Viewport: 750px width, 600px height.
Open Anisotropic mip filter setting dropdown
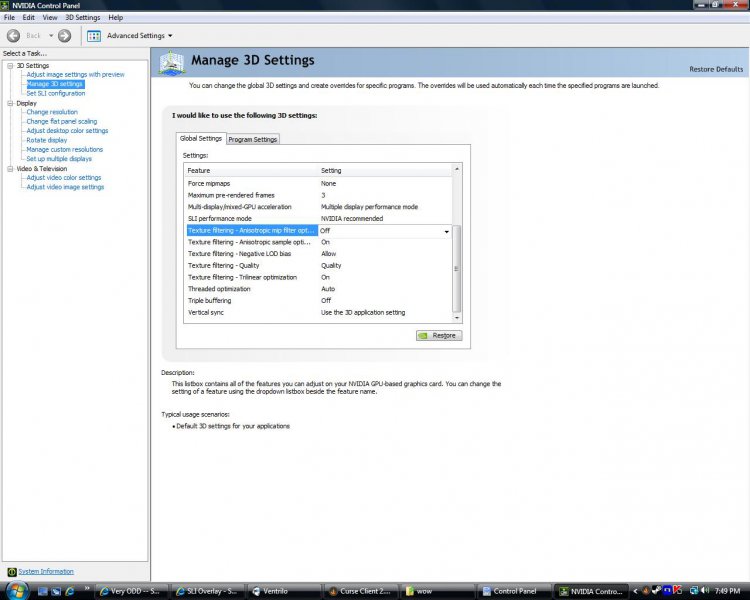pos(446,231)
